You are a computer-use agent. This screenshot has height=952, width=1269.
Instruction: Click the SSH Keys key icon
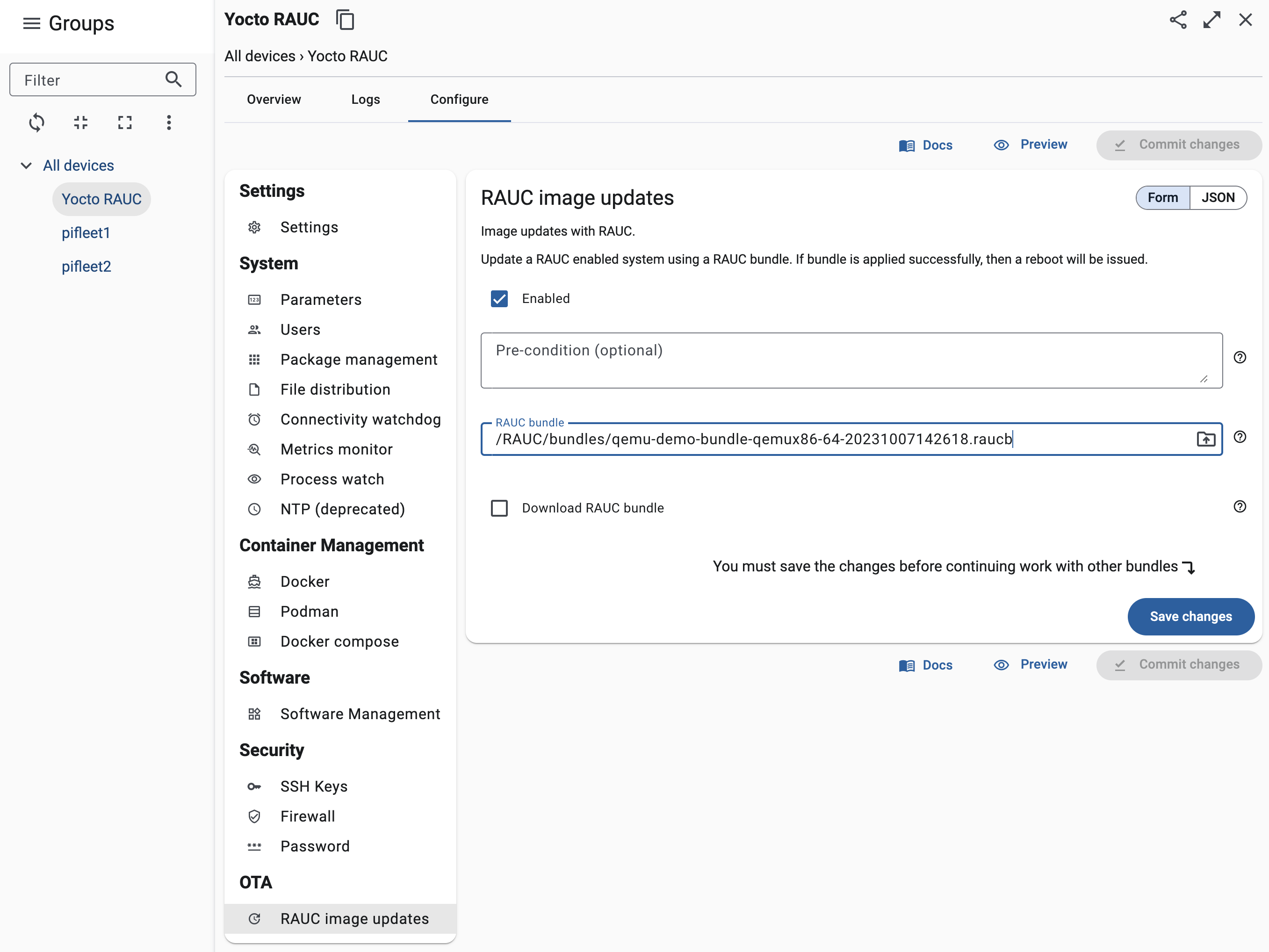click(x=254, y=787)
